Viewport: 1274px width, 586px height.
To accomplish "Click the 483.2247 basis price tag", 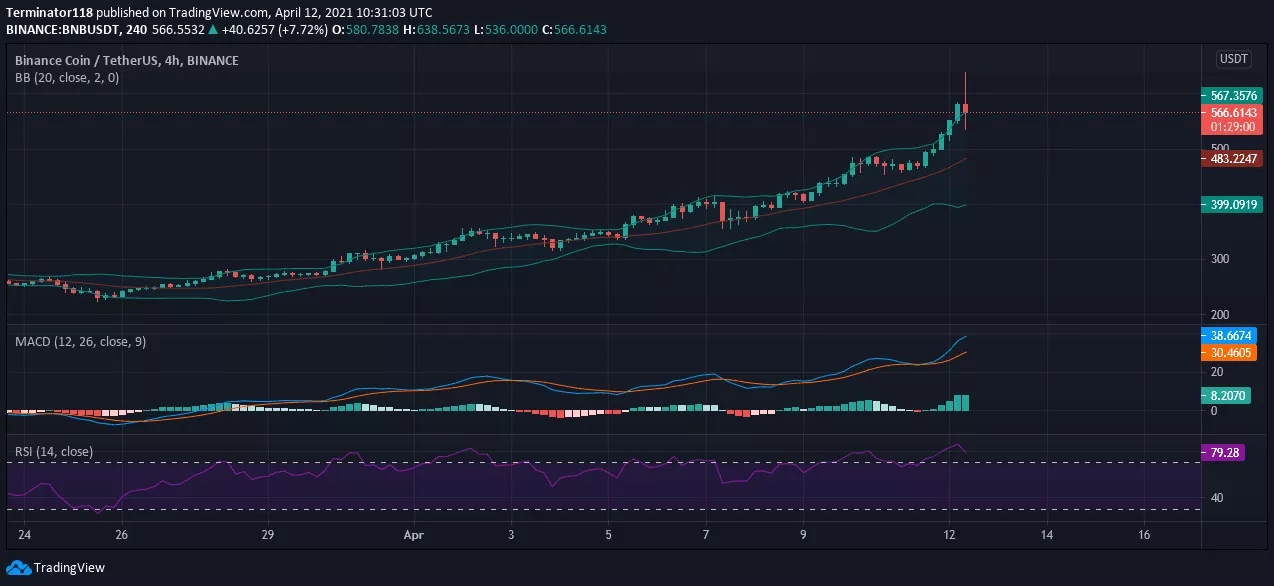I will (x=1230, y=158).
